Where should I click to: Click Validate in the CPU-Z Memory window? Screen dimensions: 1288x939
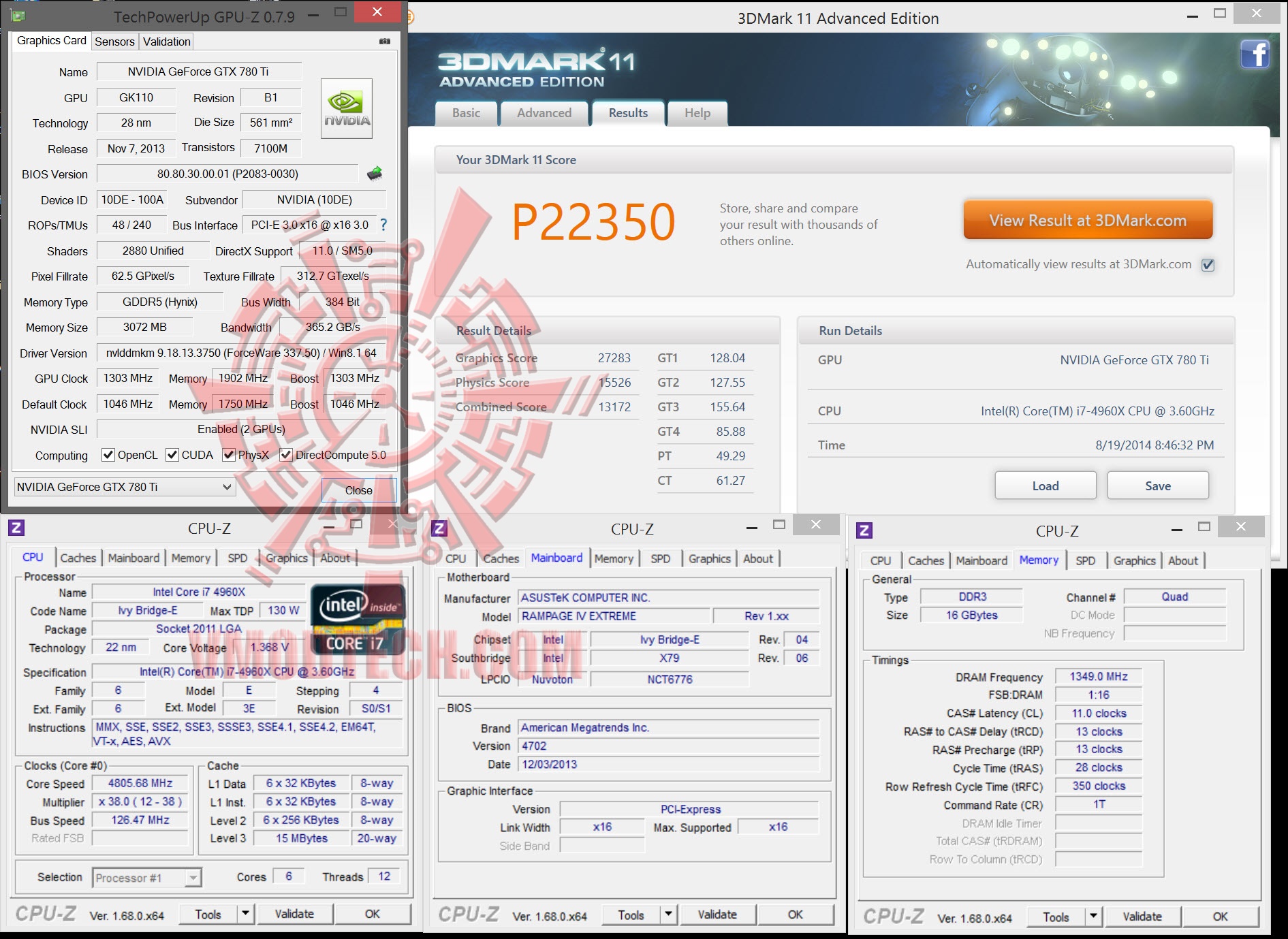1142,917
